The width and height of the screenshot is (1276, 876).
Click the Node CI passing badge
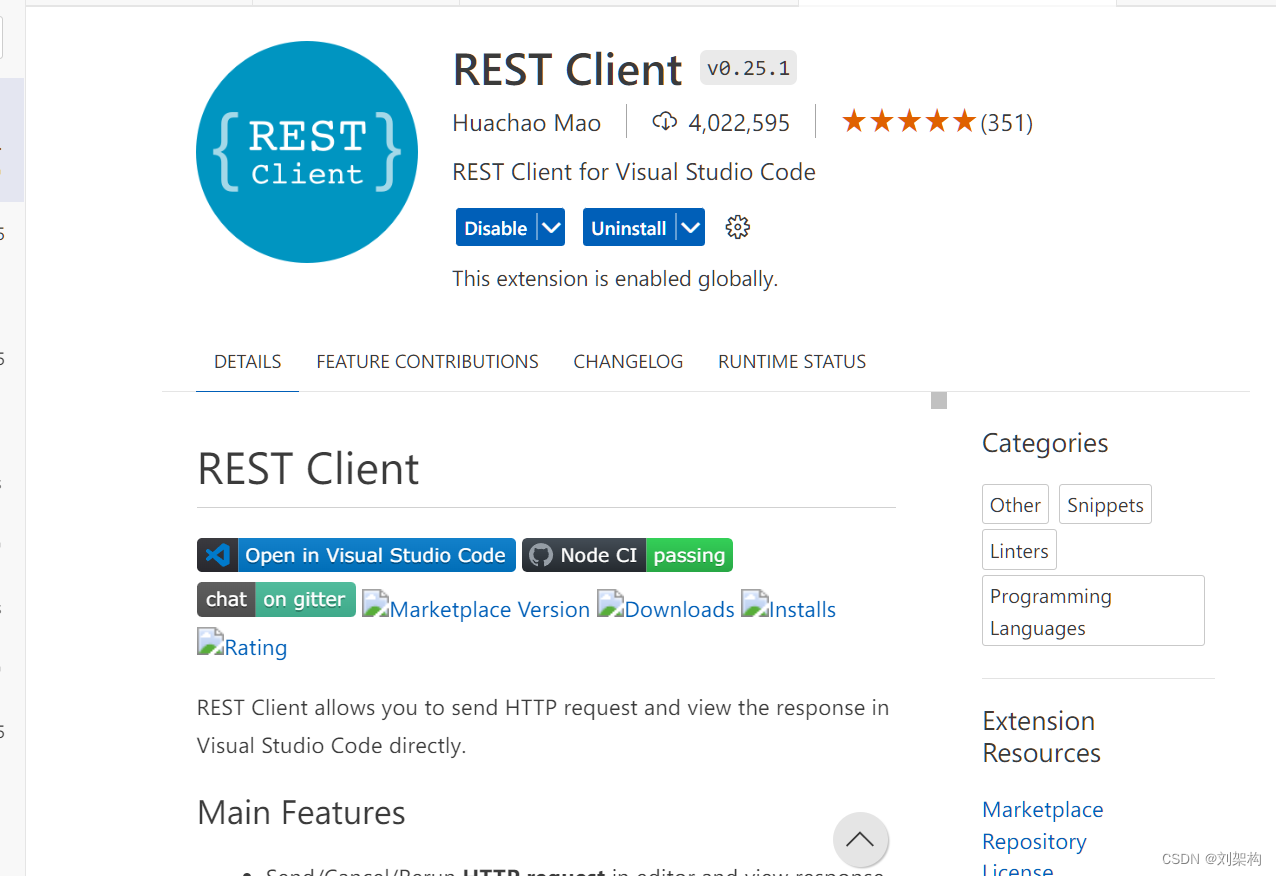(x=627, y=555)
